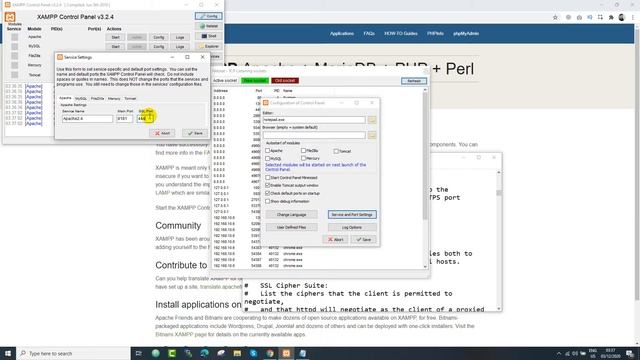Enable MySQL autostart checkbox
Image resolution: width=640 pixels, height=360 pixels.
pos(268,158)
